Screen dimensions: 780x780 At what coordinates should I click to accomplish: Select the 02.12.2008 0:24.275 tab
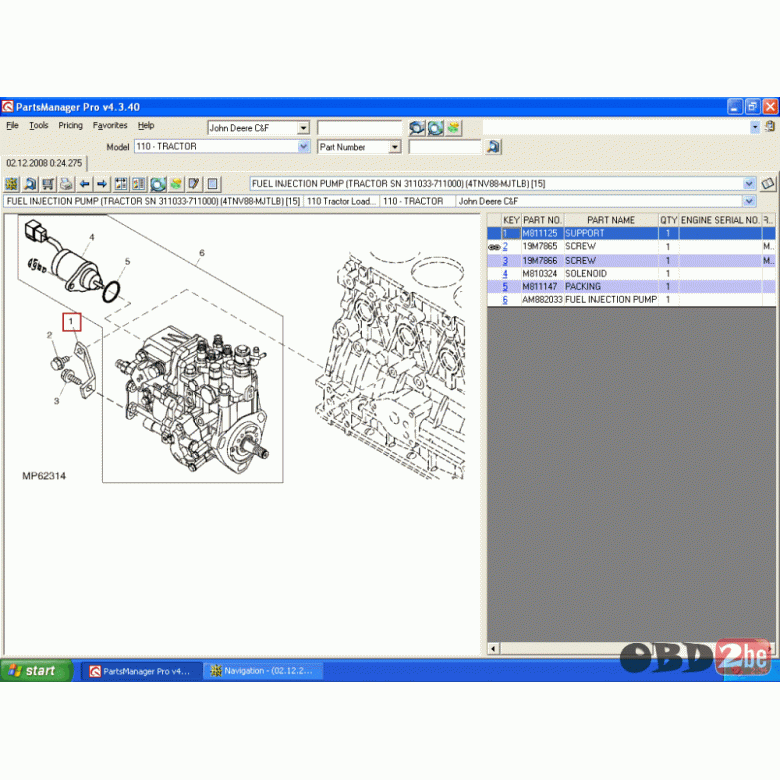click(44, 163)
